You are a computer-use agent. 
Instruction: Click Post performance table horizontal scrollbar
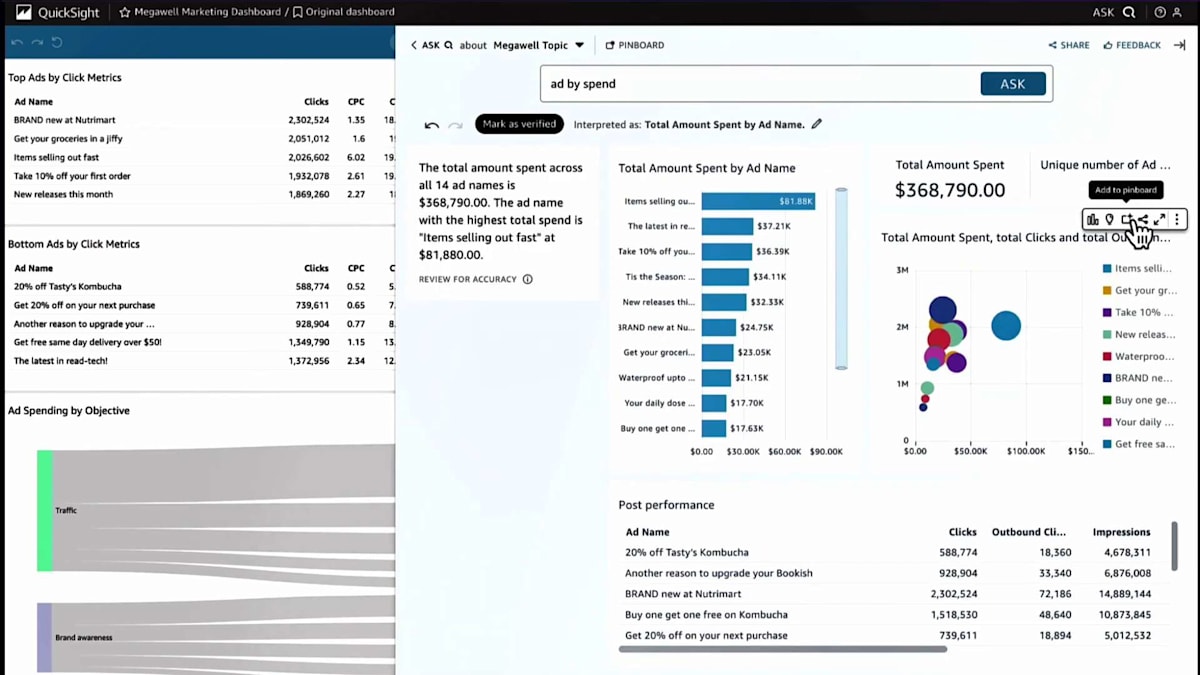click(x=782, y=649)
